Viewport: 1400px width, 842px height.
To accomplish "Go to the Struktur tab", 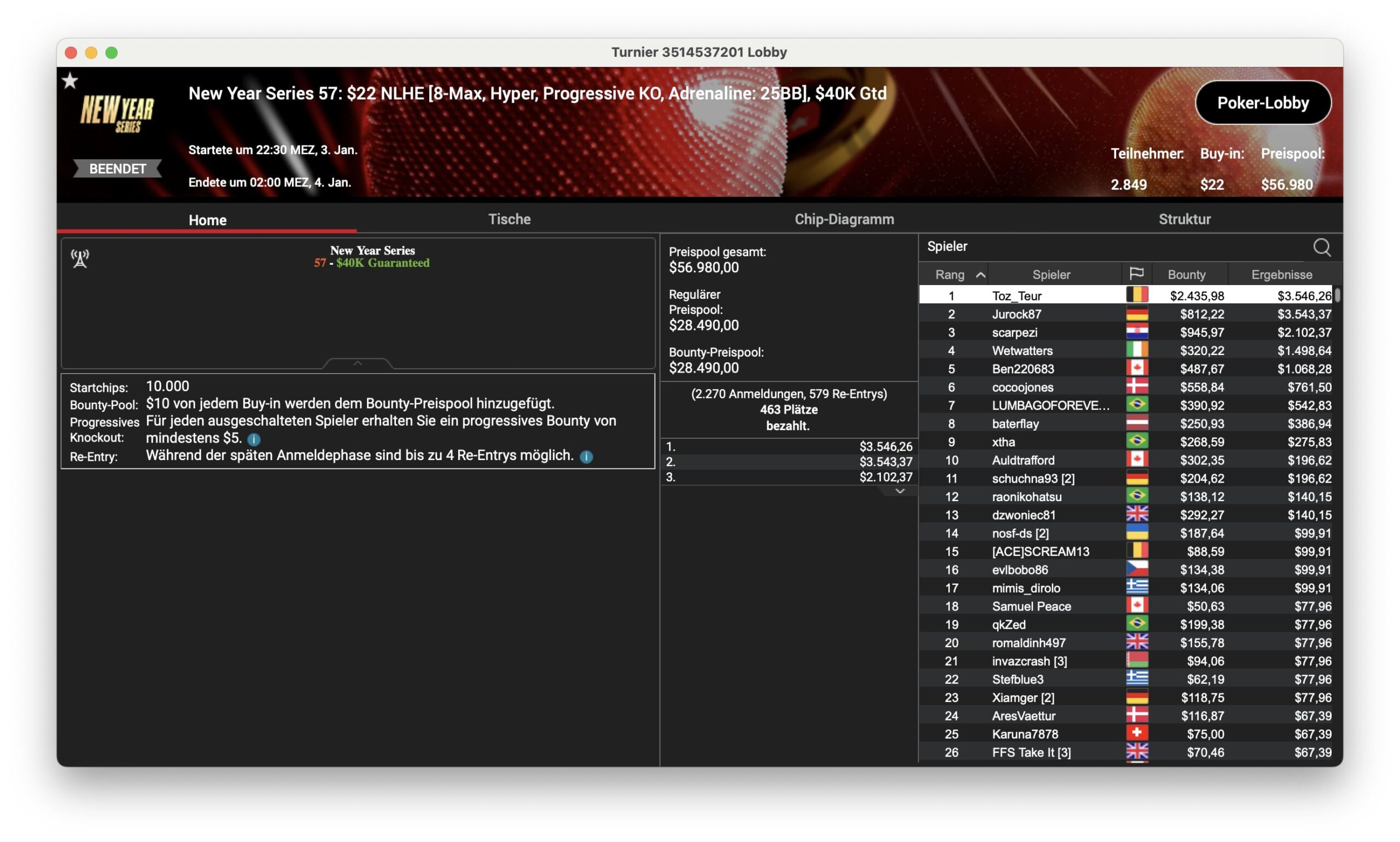I will (x=1184, y=219).
